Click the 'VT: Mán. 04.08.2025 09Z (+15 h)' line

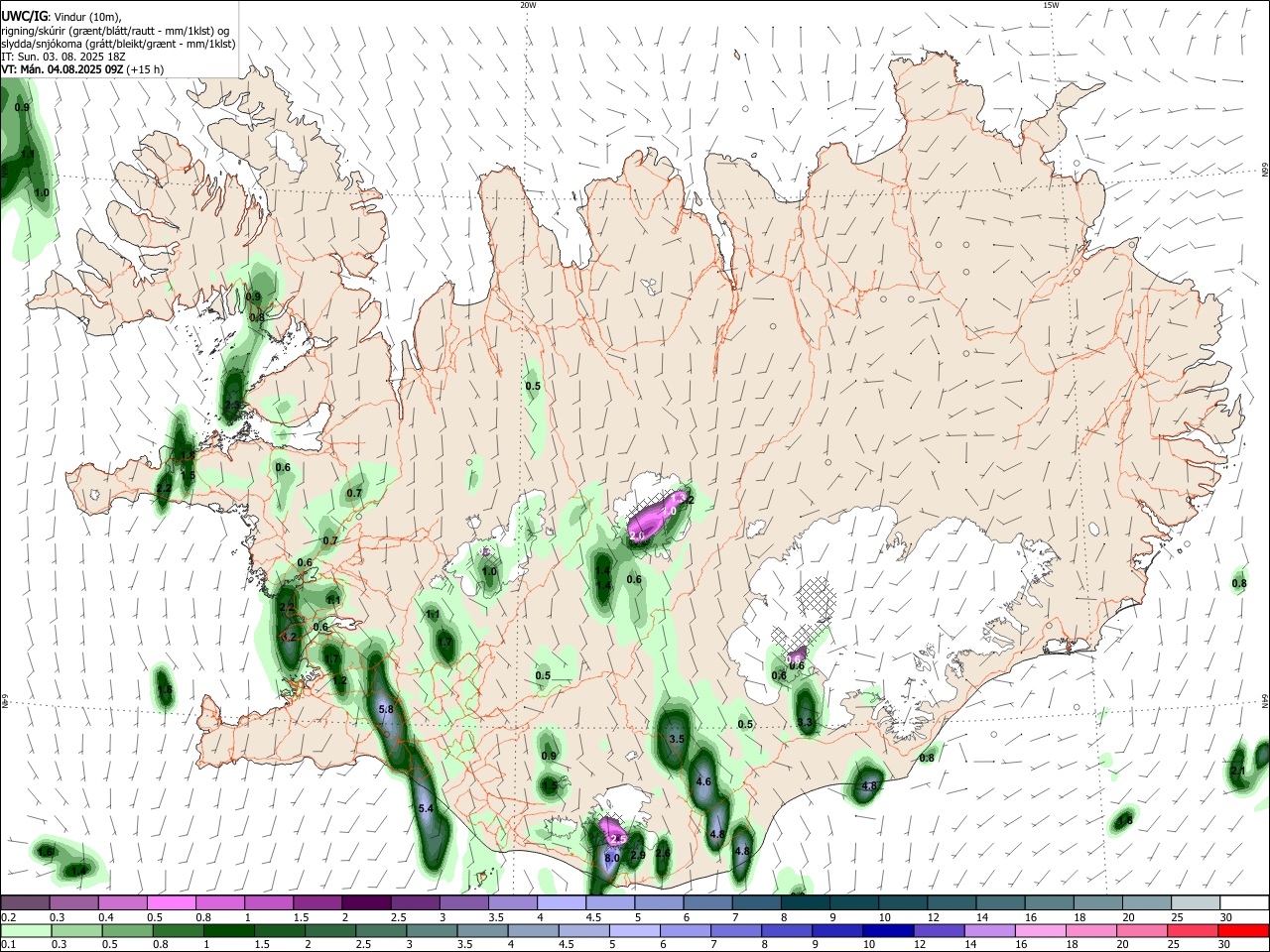pos(83,69)
